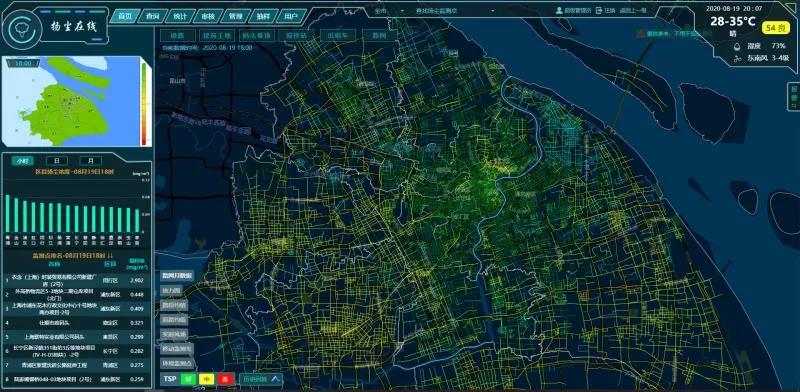Click the user account icon in header
This screenshot has width=800, height=392.
(559, 10)
